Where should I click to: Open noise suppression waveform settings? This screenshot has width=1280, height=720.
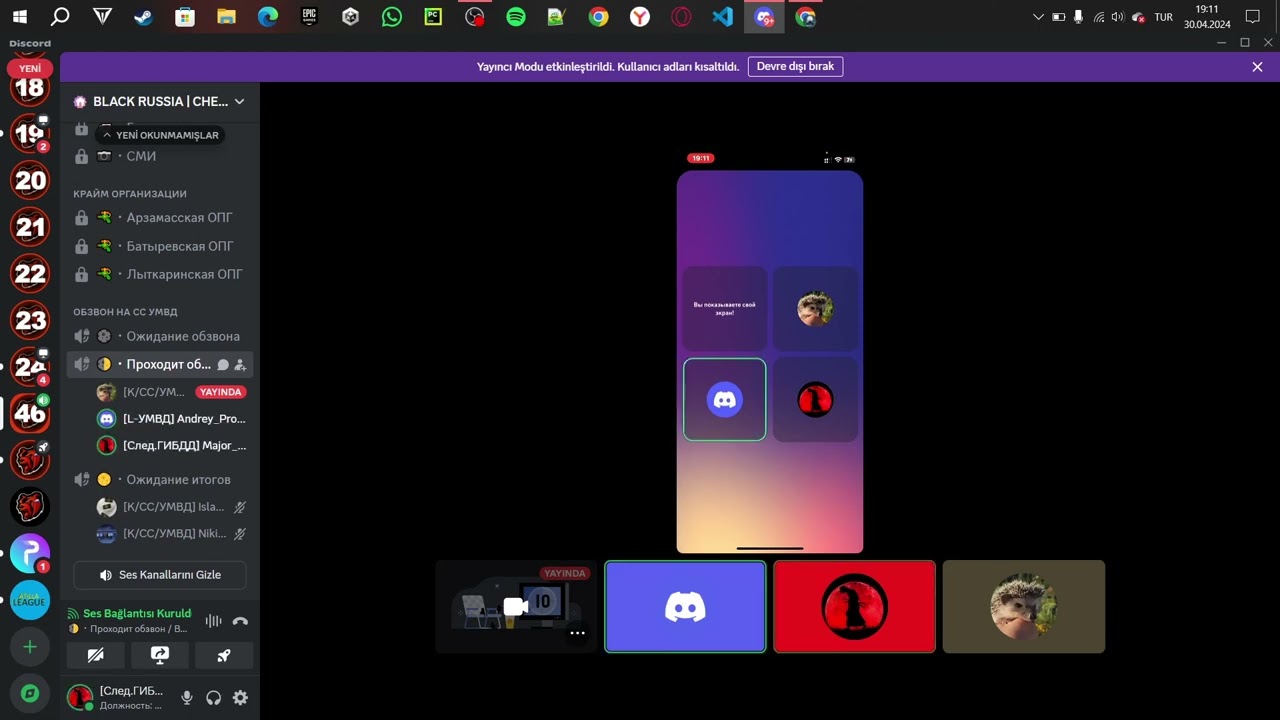point(213,620)
